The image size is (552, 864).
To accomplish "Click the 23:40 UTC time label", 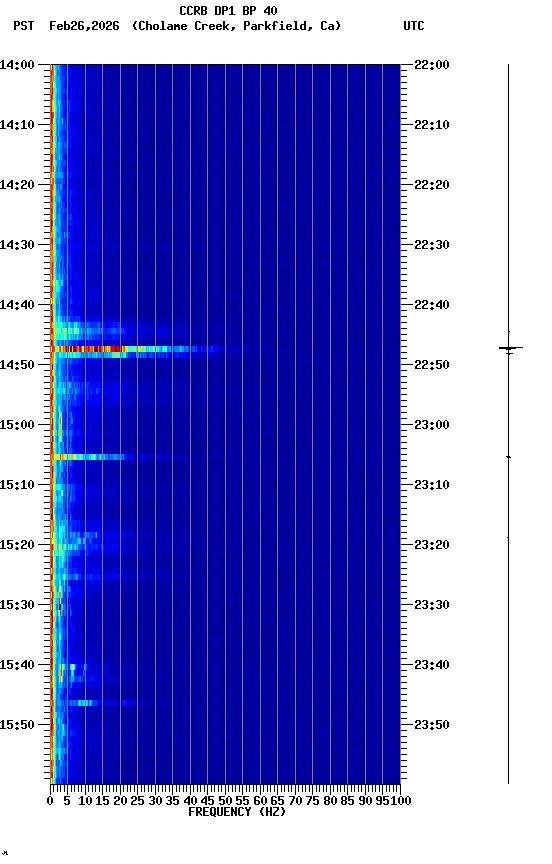I will (432, 666).
